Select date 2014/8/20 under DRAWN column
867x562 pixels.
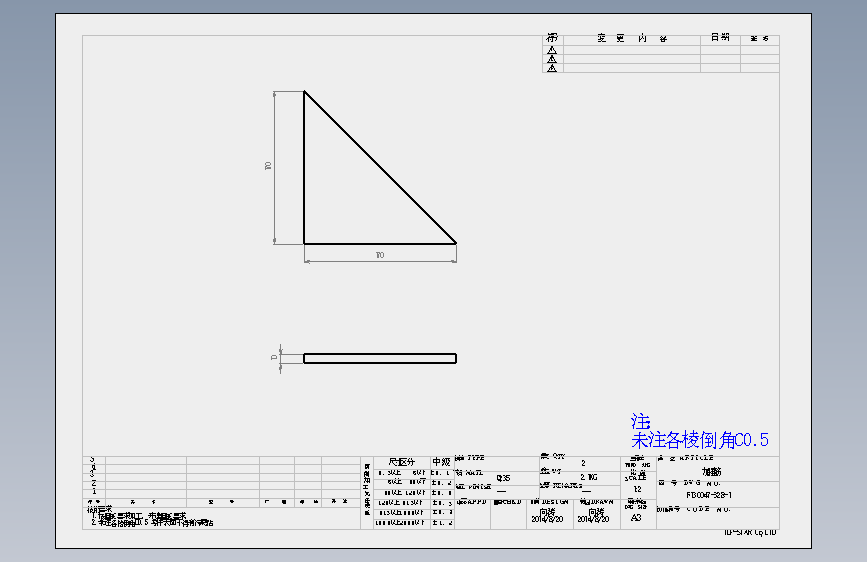tap(593, 519)
